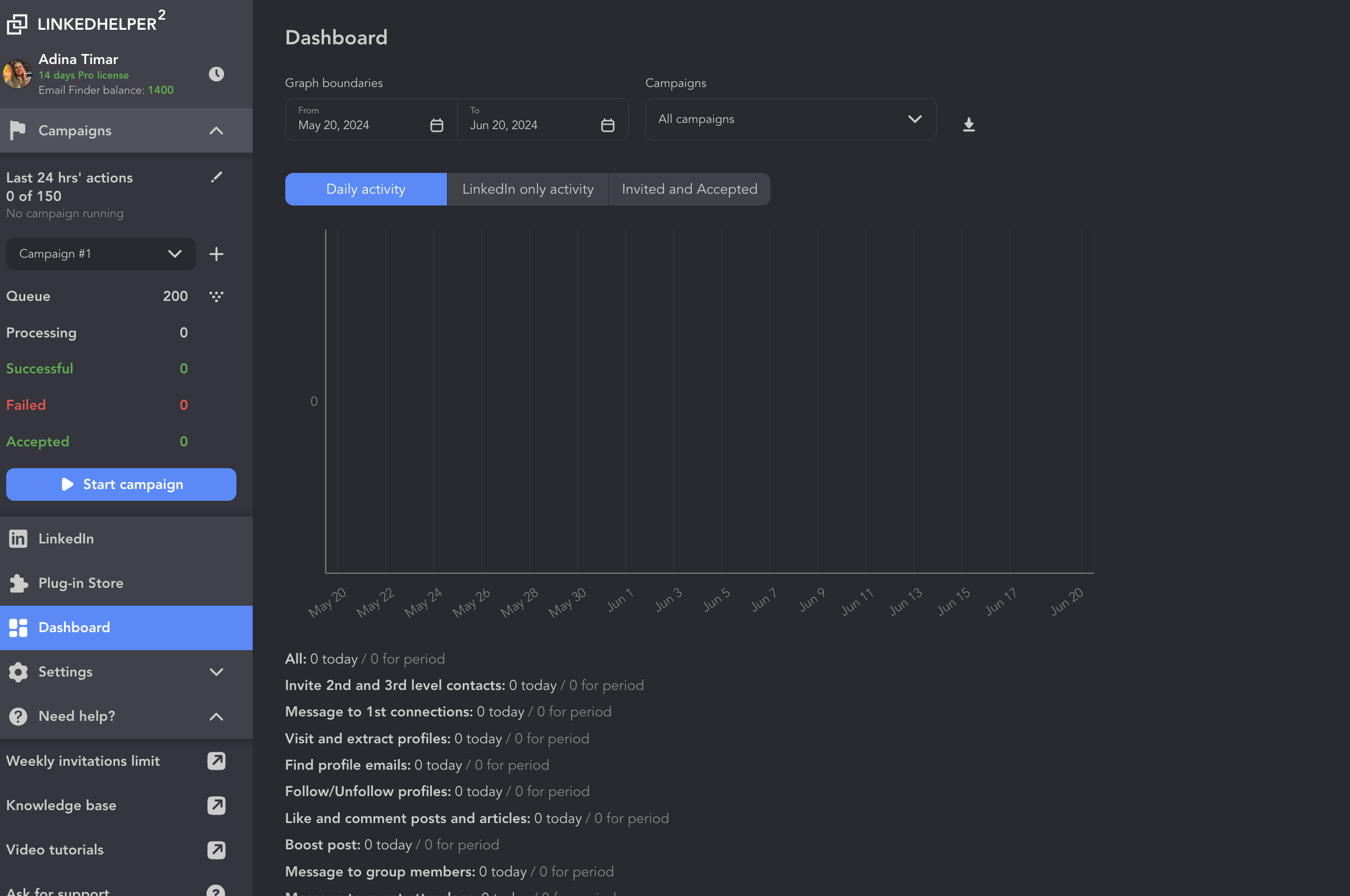The width and height of the screenshot is (1350, 896).
Task: Select Dashboard in the sidebar
Action: pos(126,628)
